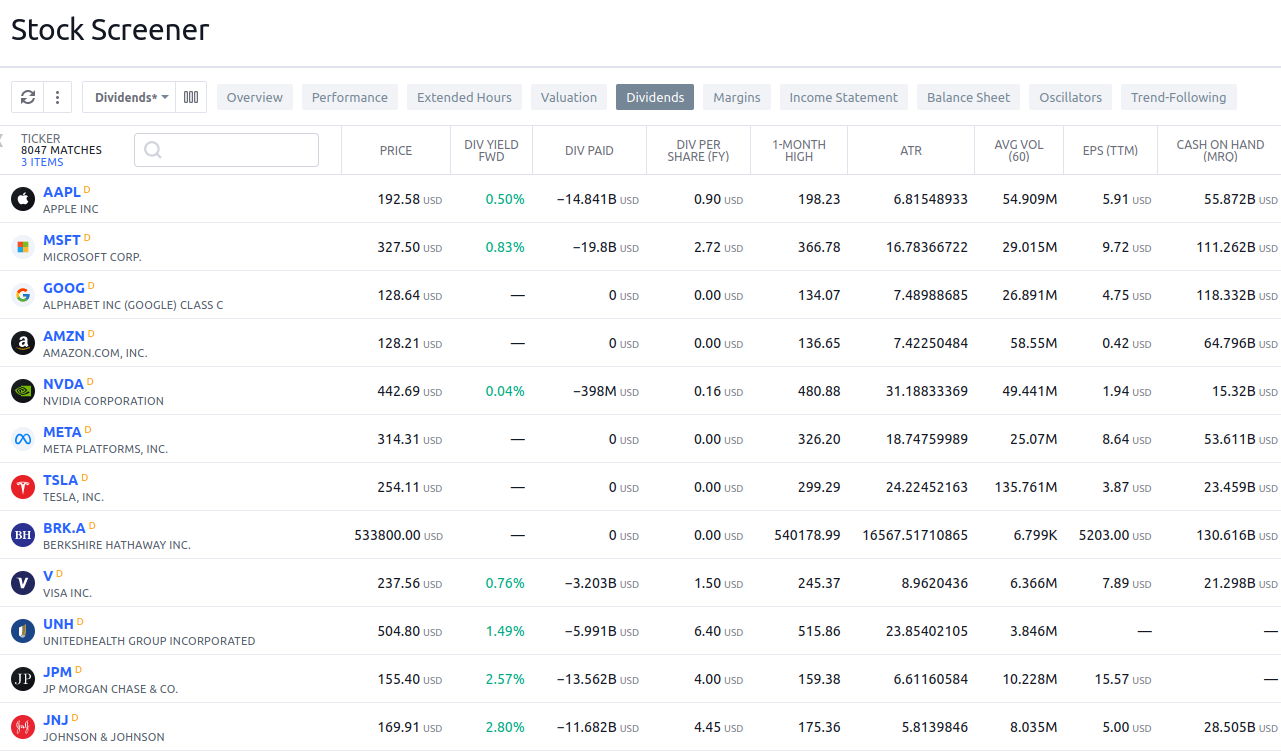This screenshot has width=1281, height=752.
Task: Open the AMZN ticker link
Action: tap(64, 336)
